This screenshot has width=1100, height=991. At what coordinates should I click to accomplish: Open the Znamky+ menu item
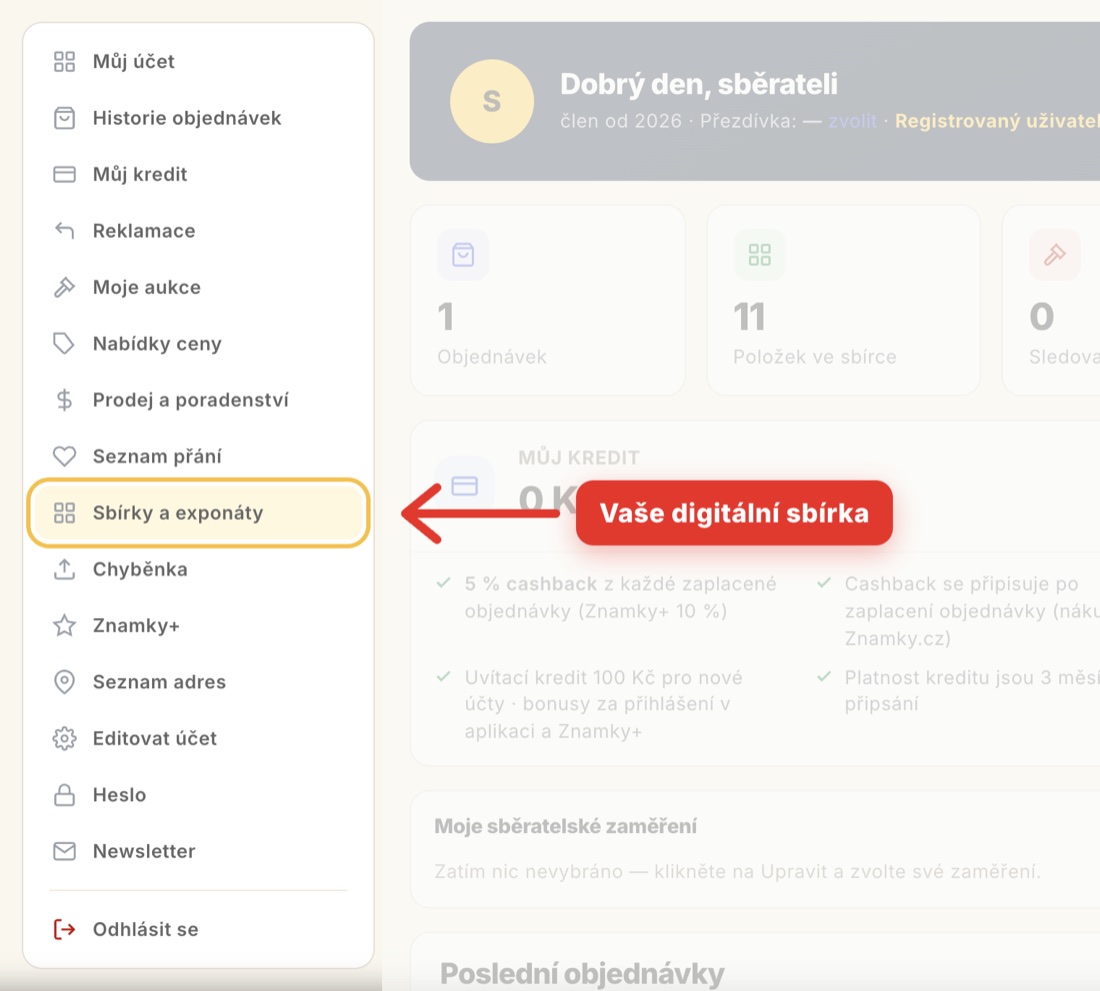pos(198,626)
